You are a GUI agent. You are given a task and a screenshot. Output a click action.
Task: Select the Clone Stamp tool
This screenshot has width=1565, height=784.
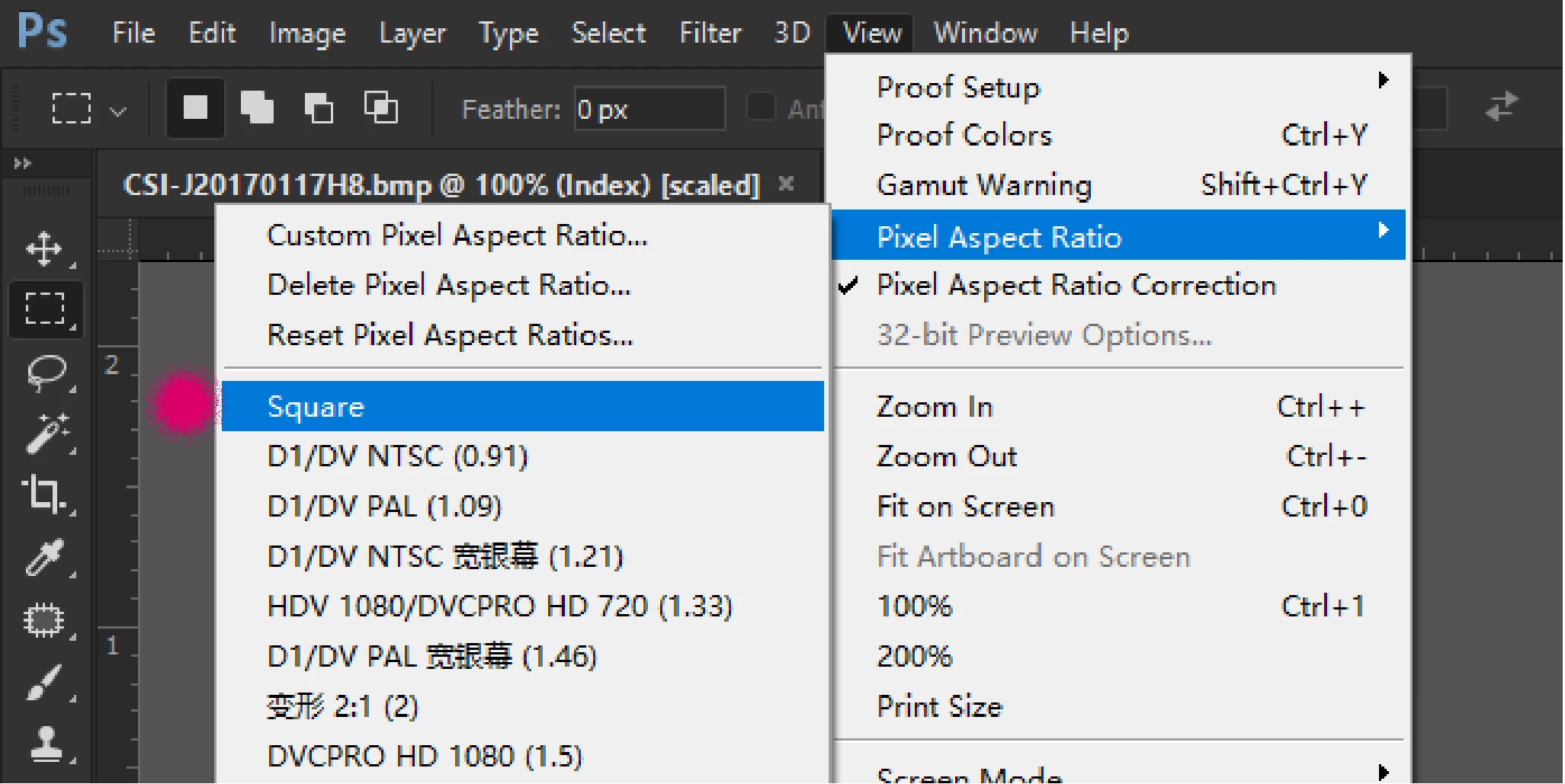(x=45, y=744)
